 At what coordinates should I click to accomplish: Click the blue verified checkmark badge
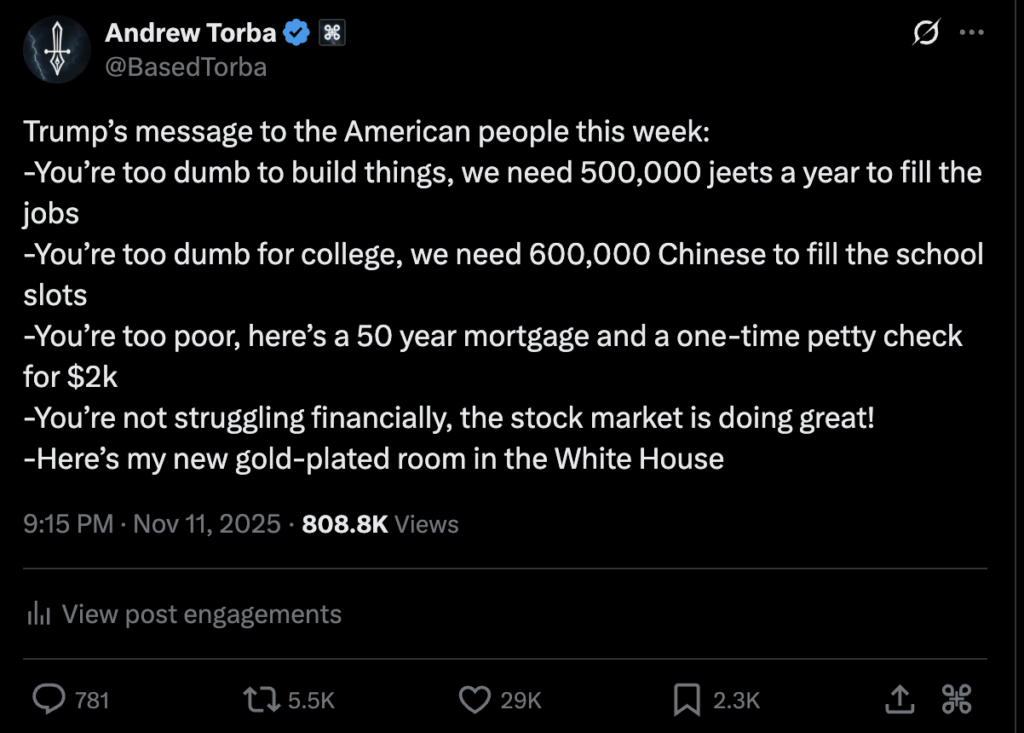point(296,33)
